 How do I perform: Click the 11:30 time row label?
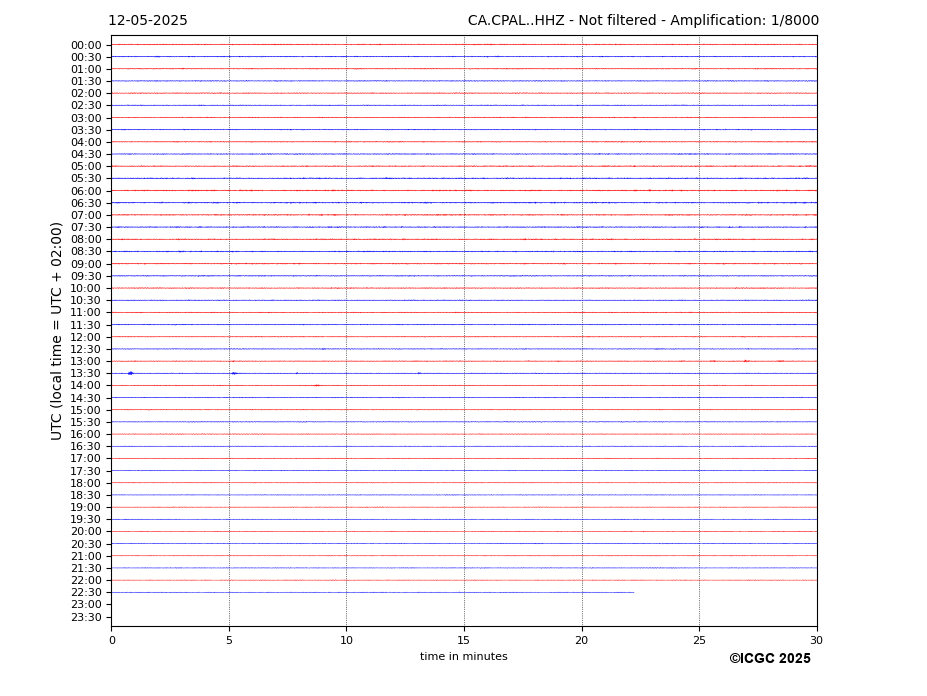tap(86, 325)
